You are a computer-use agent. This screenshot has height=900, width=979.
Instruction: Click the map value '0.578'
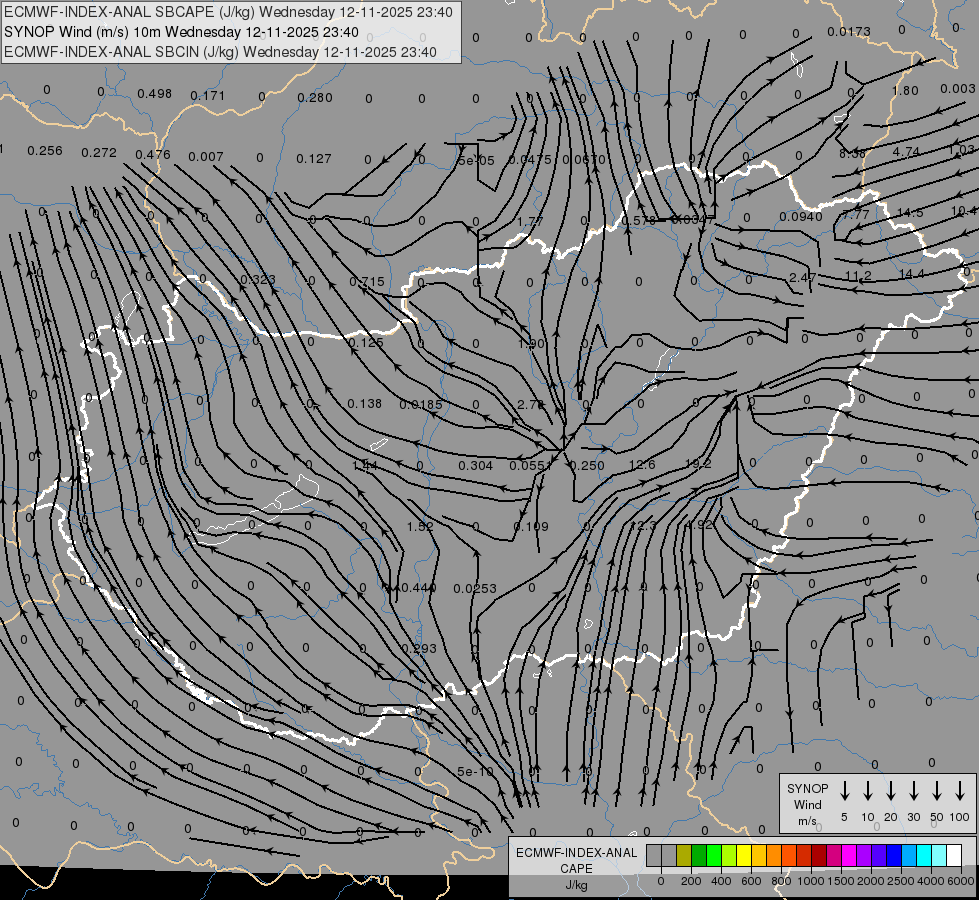639,220
